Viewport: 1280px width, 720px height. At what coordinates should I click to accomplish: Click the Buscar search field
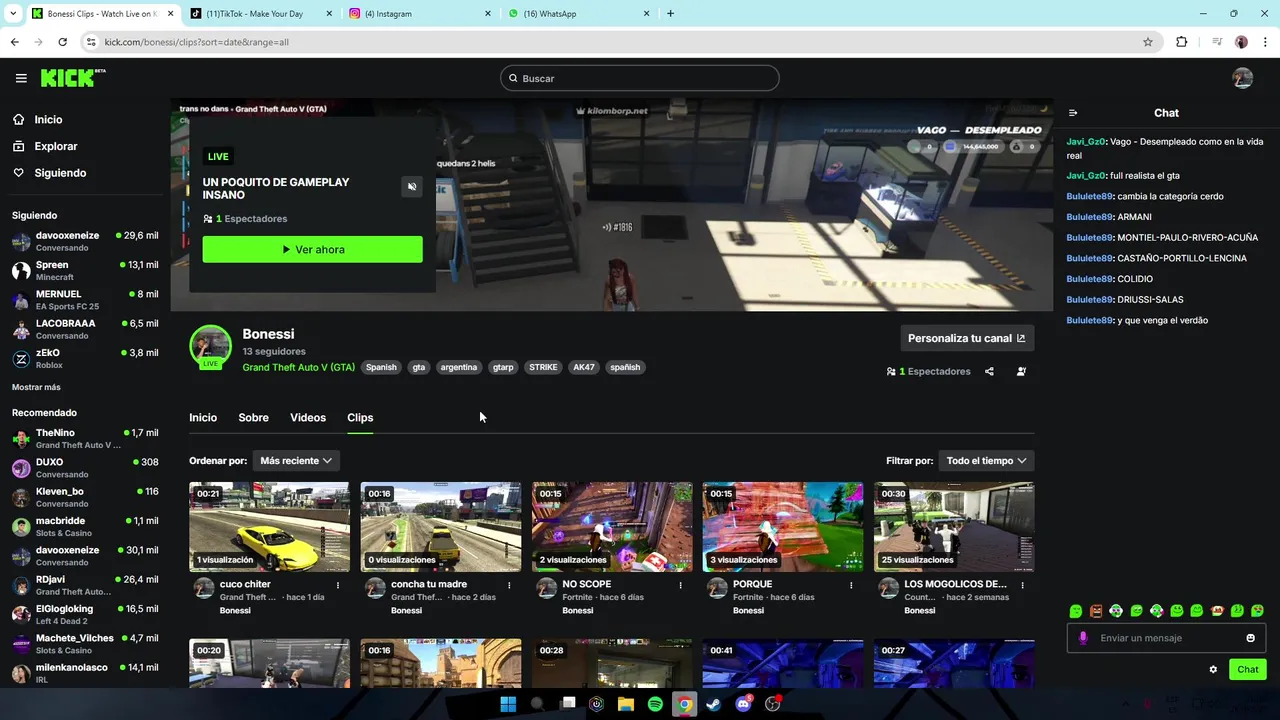click(640, 78)
